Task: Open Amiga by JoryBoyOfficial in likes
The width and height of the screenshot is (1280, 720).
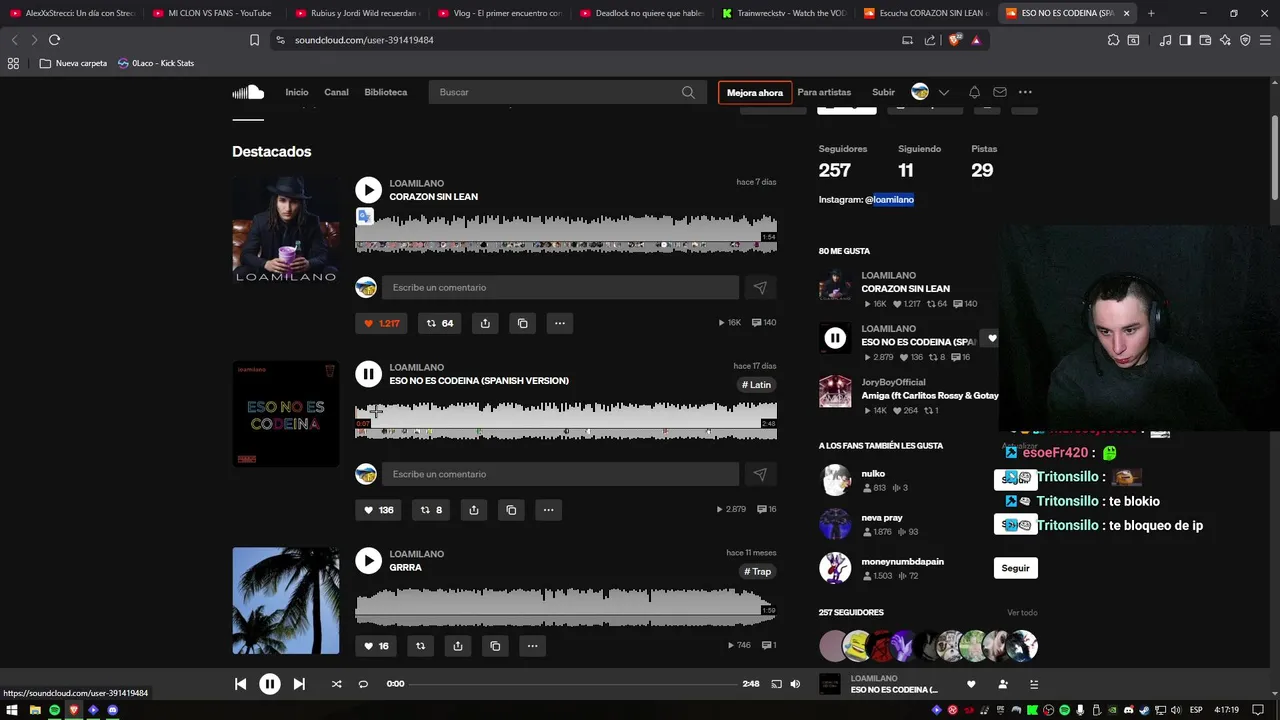Action: tap(930, 396)
